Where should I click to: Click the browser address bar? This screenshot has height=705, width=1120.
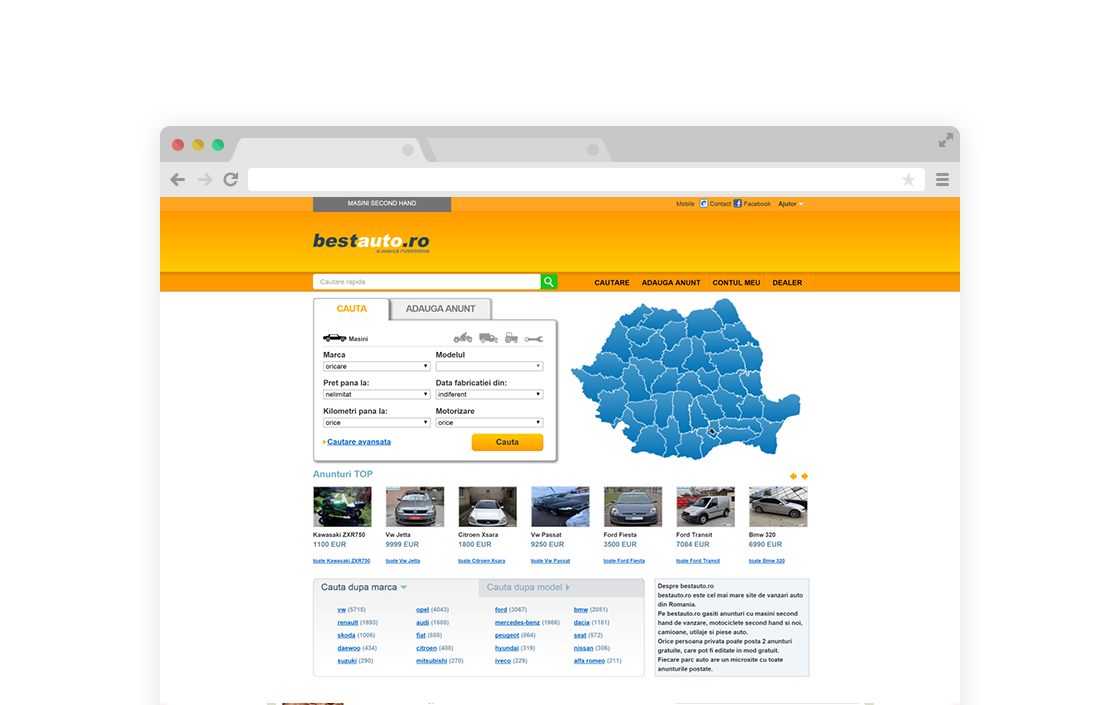pyautogui.click(x=586, y=179)
